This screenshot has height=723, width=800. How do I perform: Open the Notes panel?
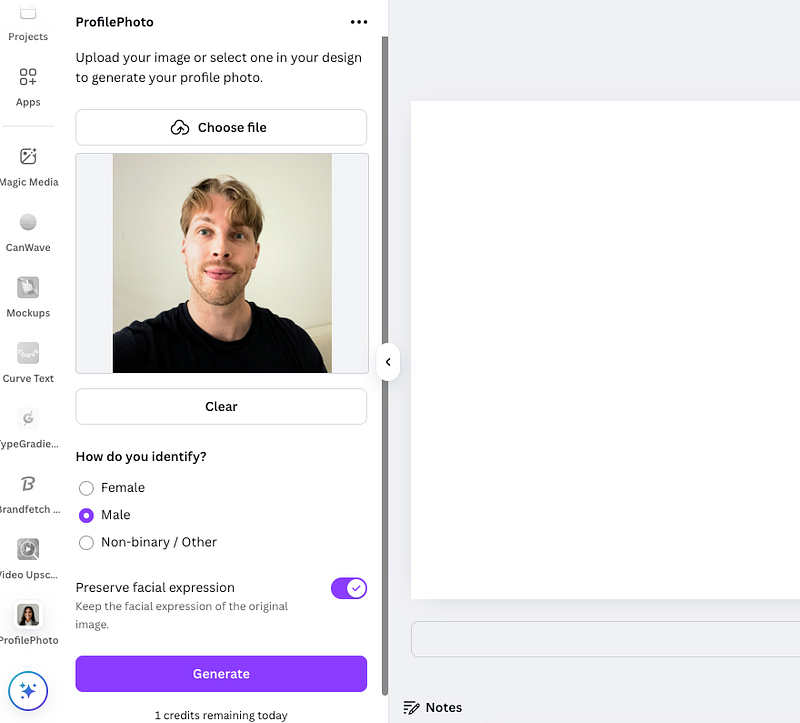[x=433, y=707]
